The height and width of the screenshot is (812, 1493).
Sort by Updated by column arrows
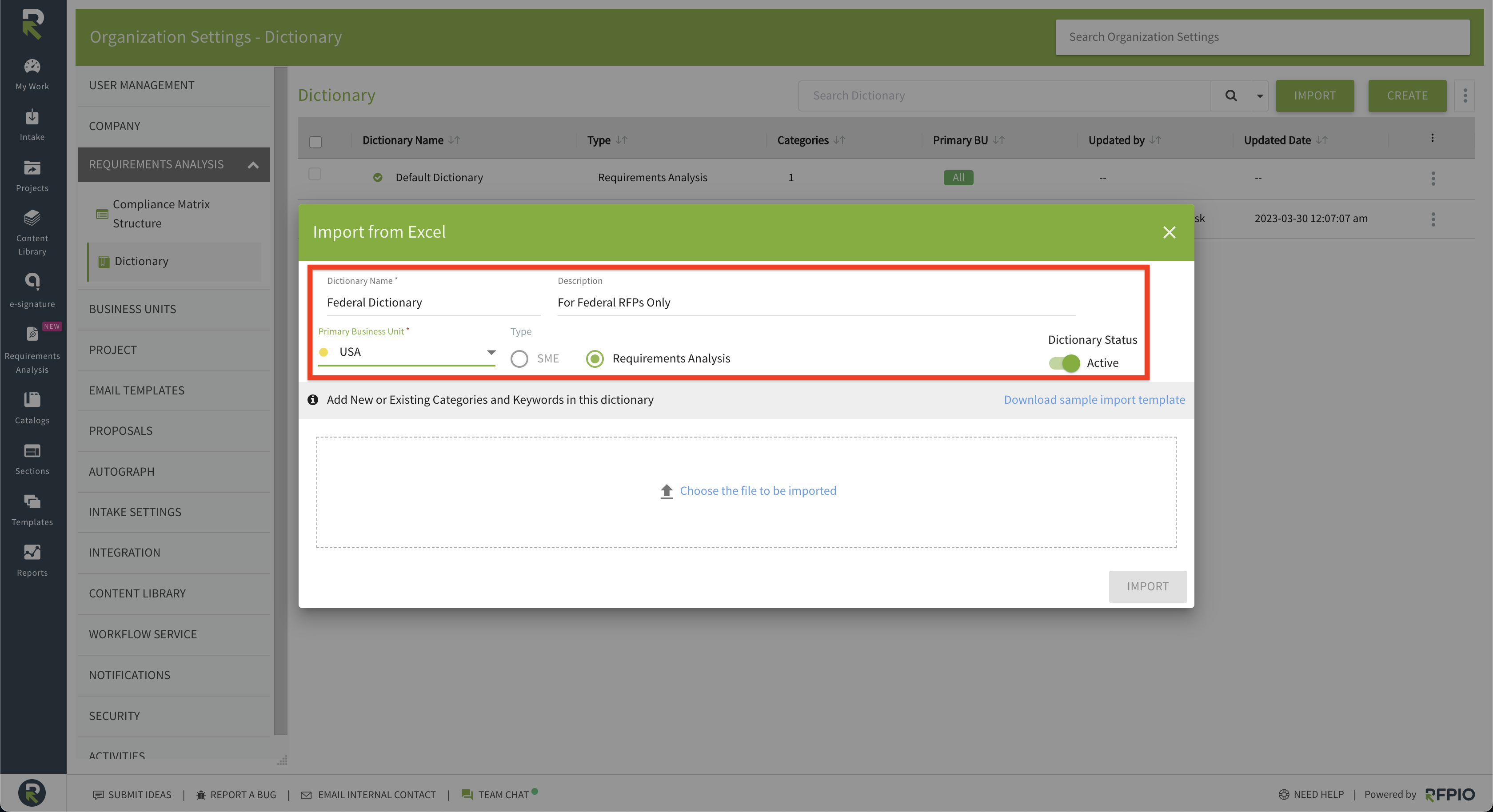pos(1155,140)
